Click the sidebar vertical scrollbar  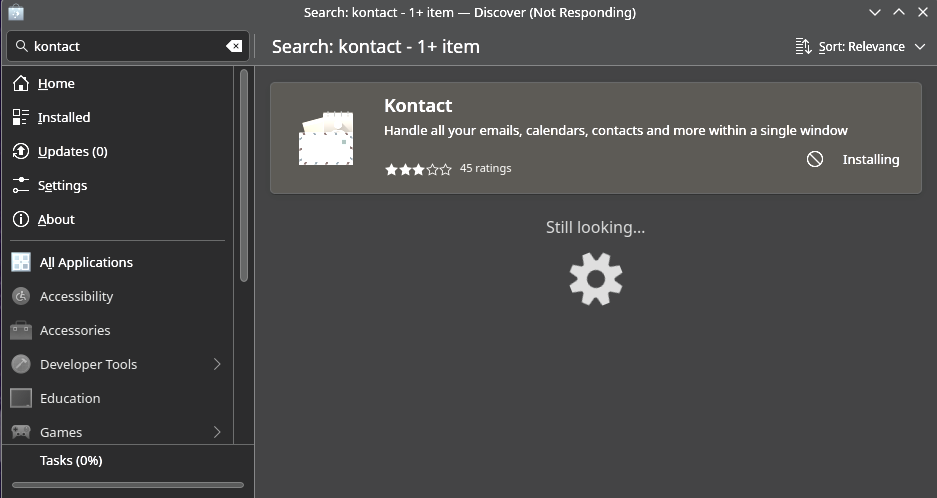coord(243,175)
